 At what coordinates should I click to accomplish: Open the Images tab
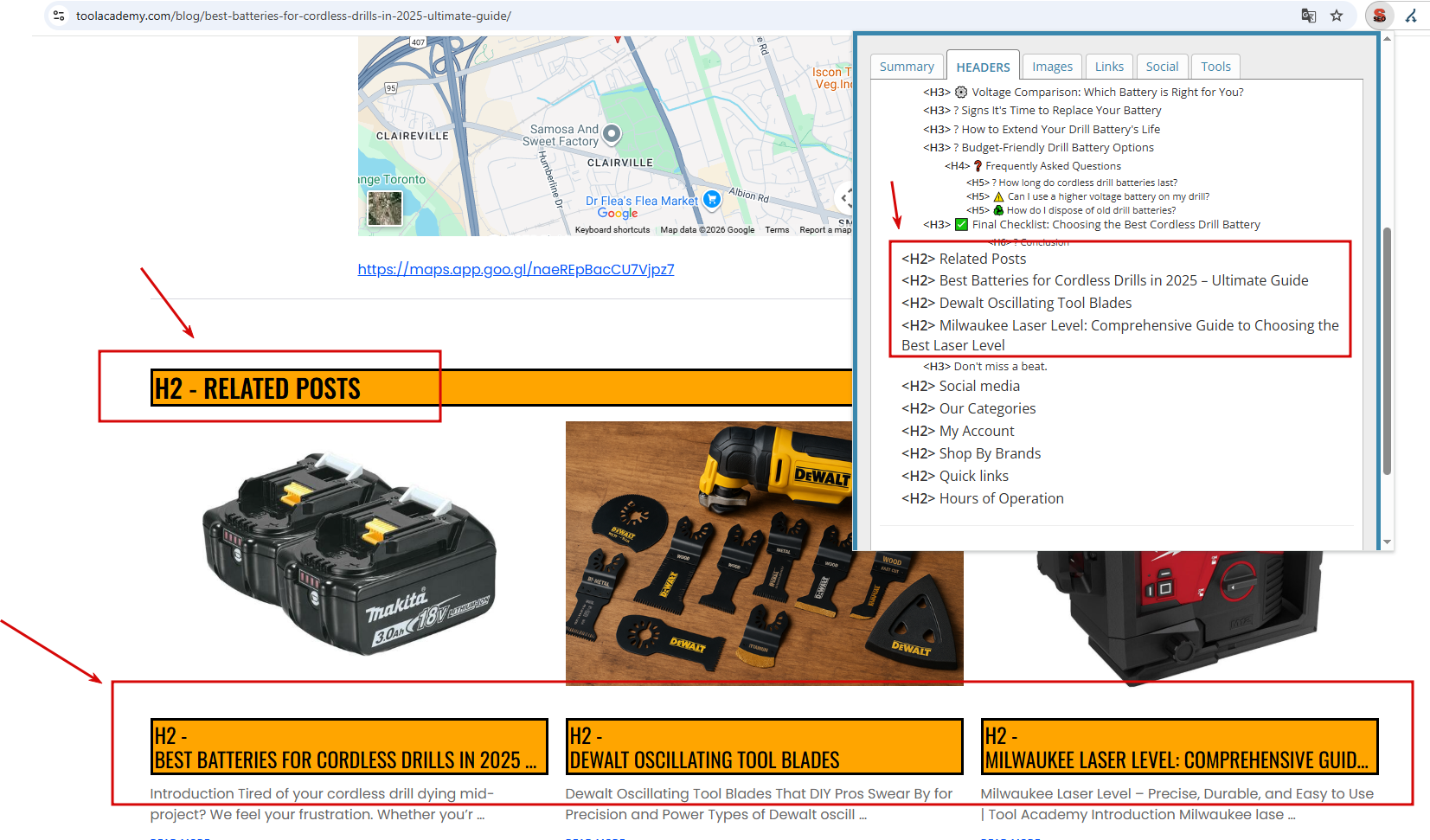1052,67
